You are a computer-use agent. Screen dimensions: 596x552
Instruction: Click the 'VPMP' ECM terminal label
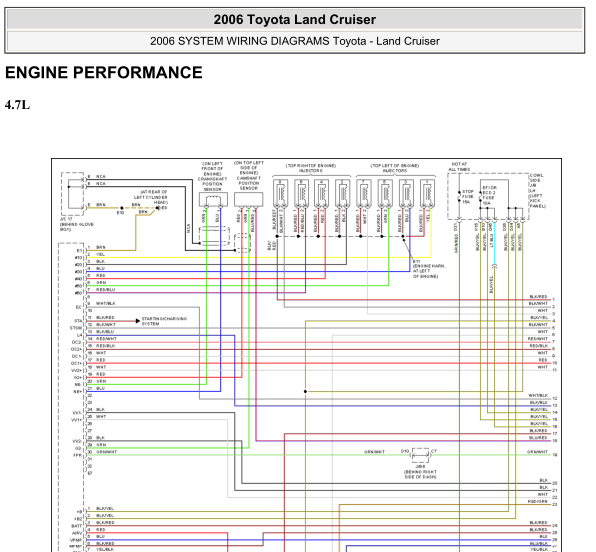(76, 540)
